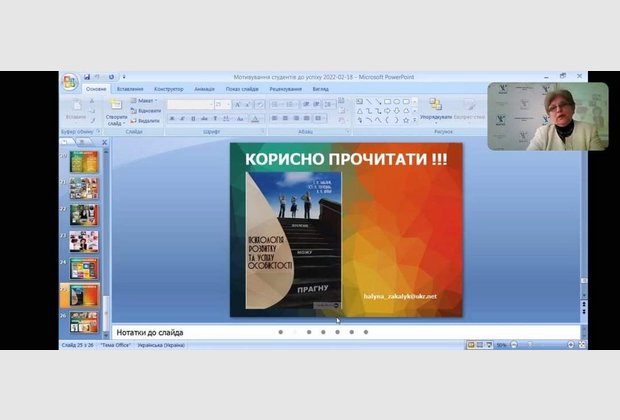620x420 pixels.
Task: Switch to the Анімація tab
Action: coord(204,89)
